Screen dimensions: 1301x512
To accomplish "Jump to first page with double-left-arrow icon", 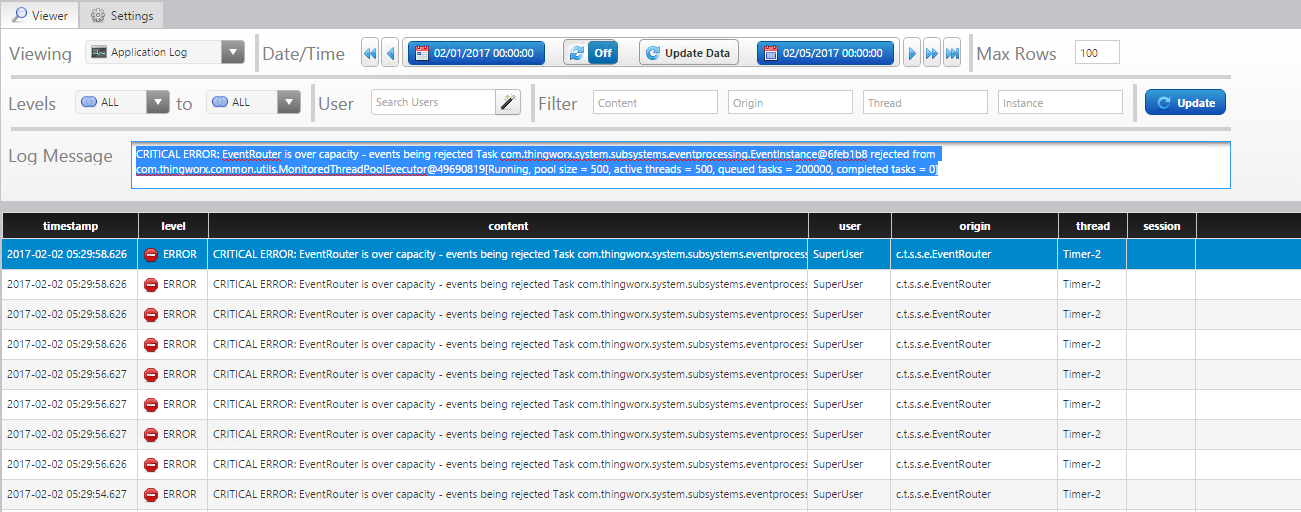I will (x=370, y=53).
